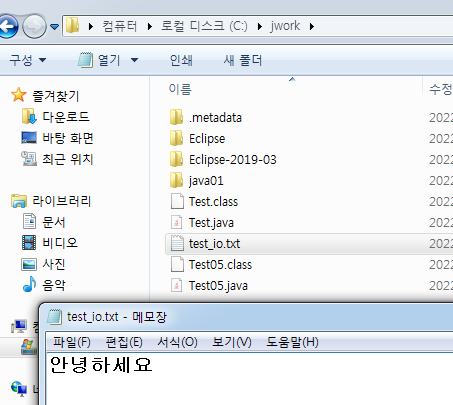453x405 pixels.
Task: Click the 새 폴더 toolbar button
Action: (x=243, y=60)
